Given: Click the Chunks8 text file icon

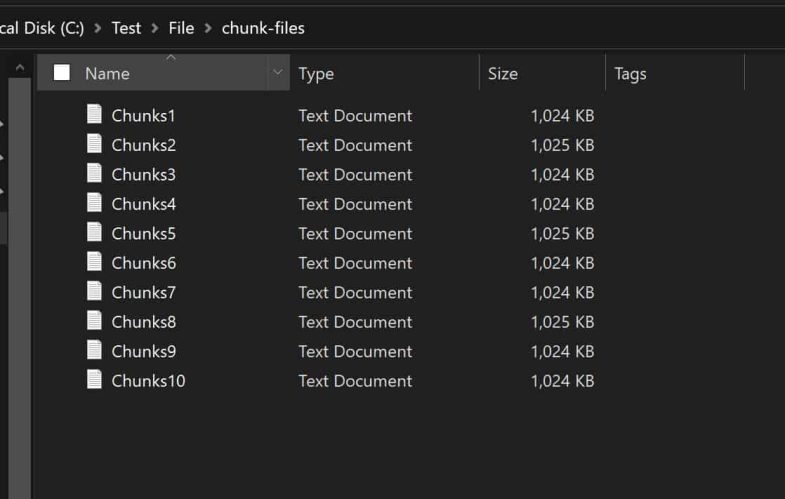Looking at the screenshot, I should 94,321.
